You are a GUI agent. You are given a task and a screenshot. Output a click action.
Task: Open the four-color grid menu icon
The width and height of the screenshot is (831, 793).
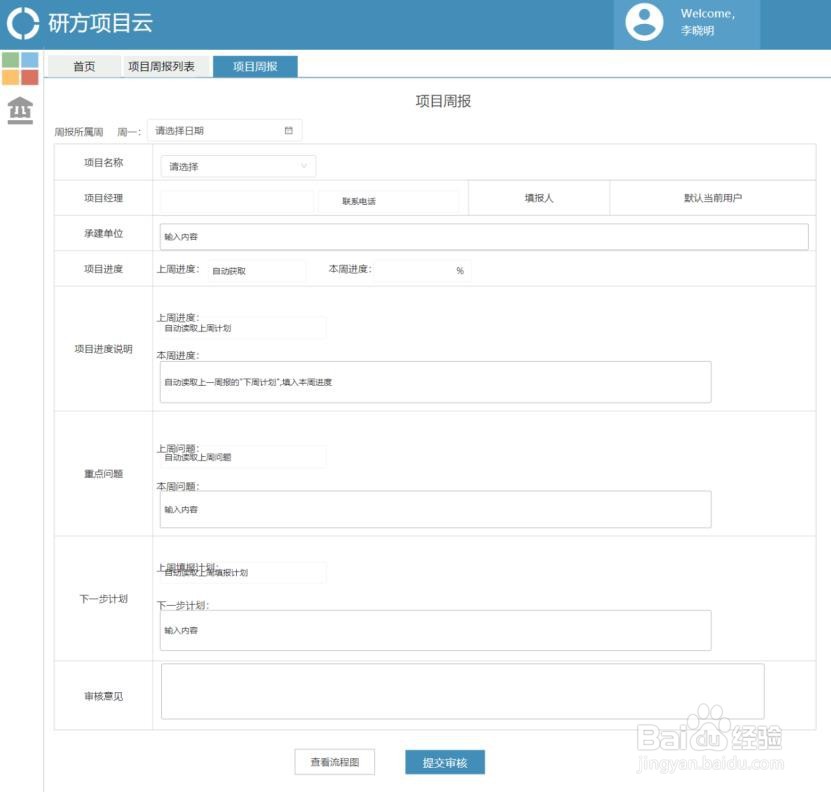(20, 68)
